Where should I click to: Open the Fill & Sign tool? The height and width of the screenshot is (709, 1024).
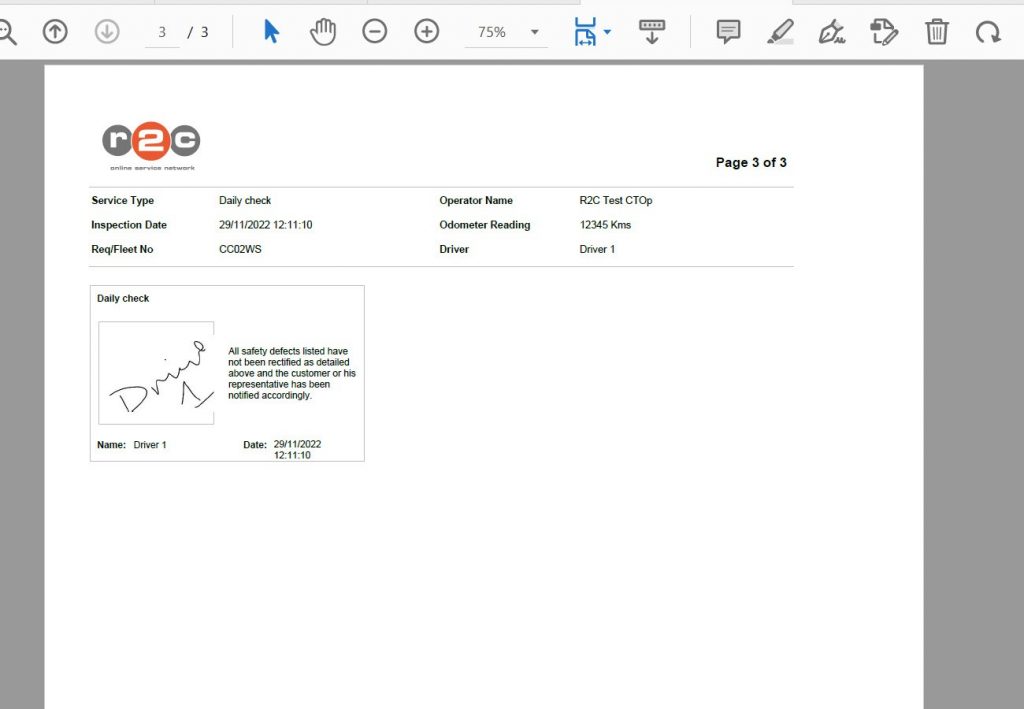[x=832, y=31]
